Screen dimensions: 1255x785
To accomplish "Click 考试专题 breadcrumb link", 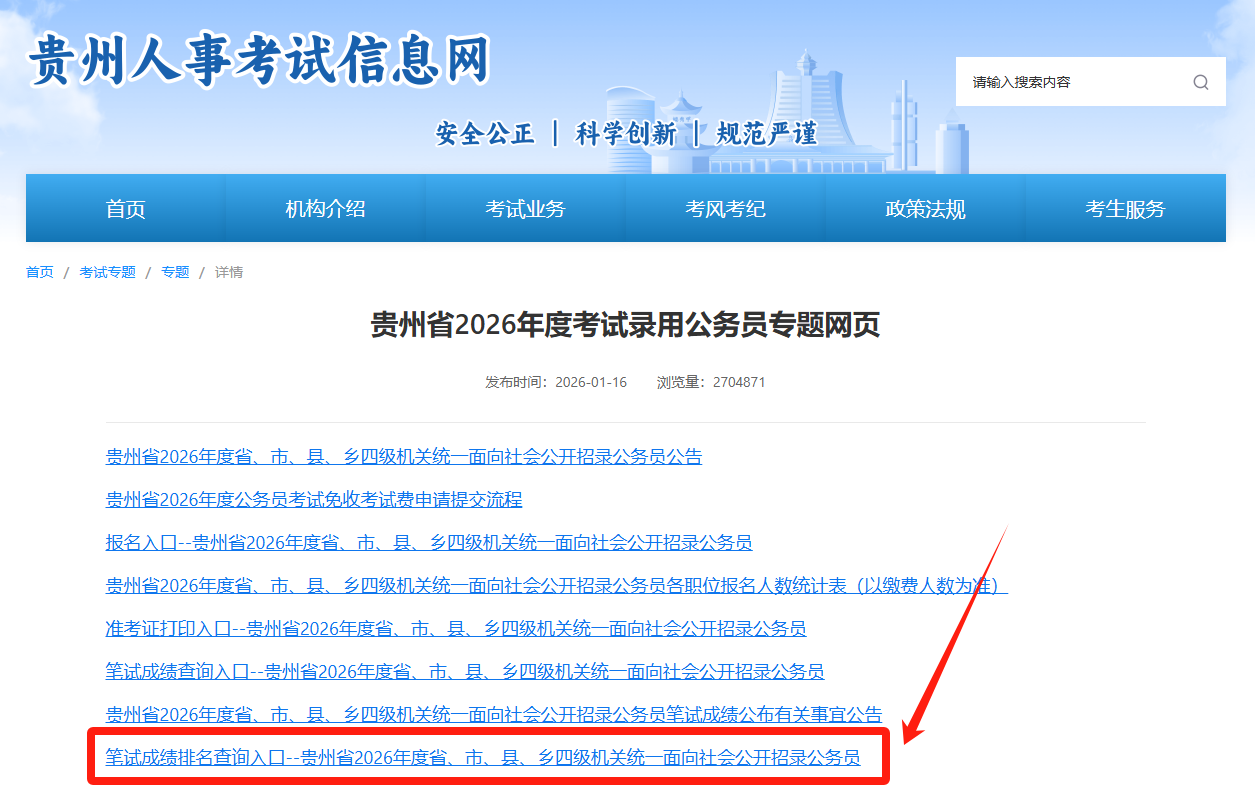I will pyautogui.click(x=107, y=272).
